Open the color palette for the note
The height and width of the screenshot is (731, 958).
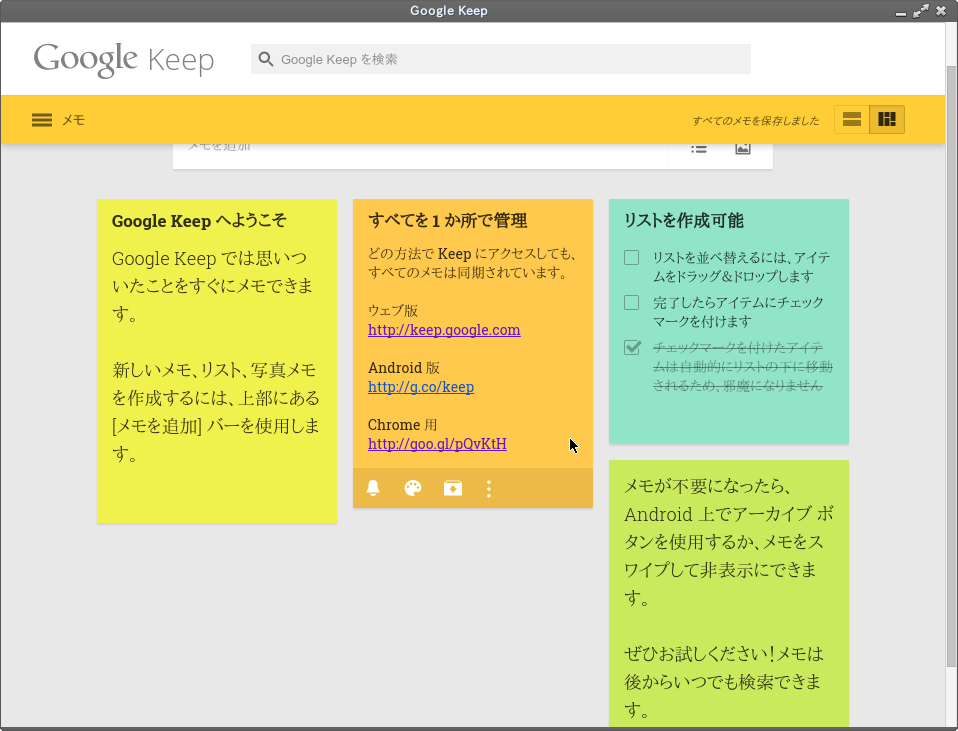(413, 488)
